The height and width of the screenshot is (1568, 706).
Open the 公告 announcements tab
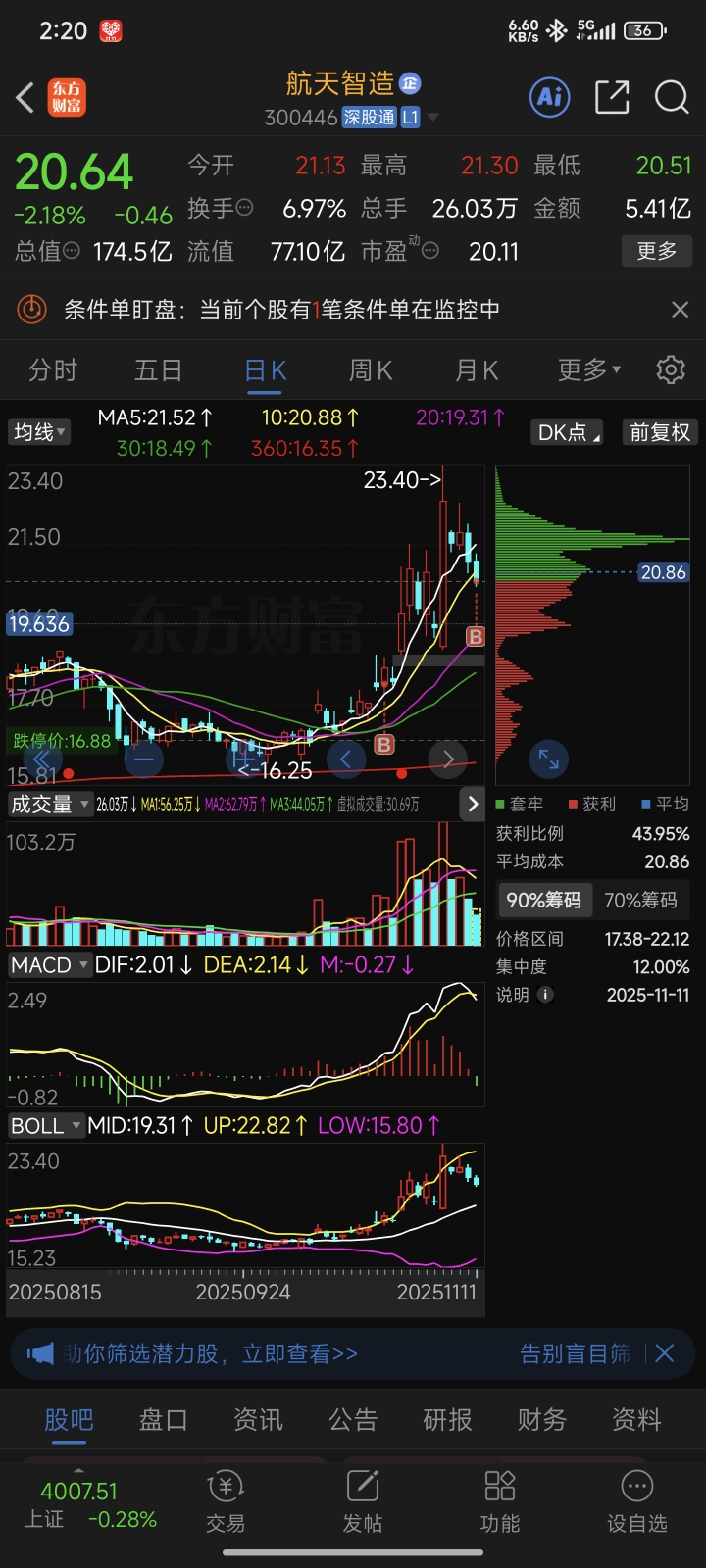pyautogui.click(x=353, y=1419)
